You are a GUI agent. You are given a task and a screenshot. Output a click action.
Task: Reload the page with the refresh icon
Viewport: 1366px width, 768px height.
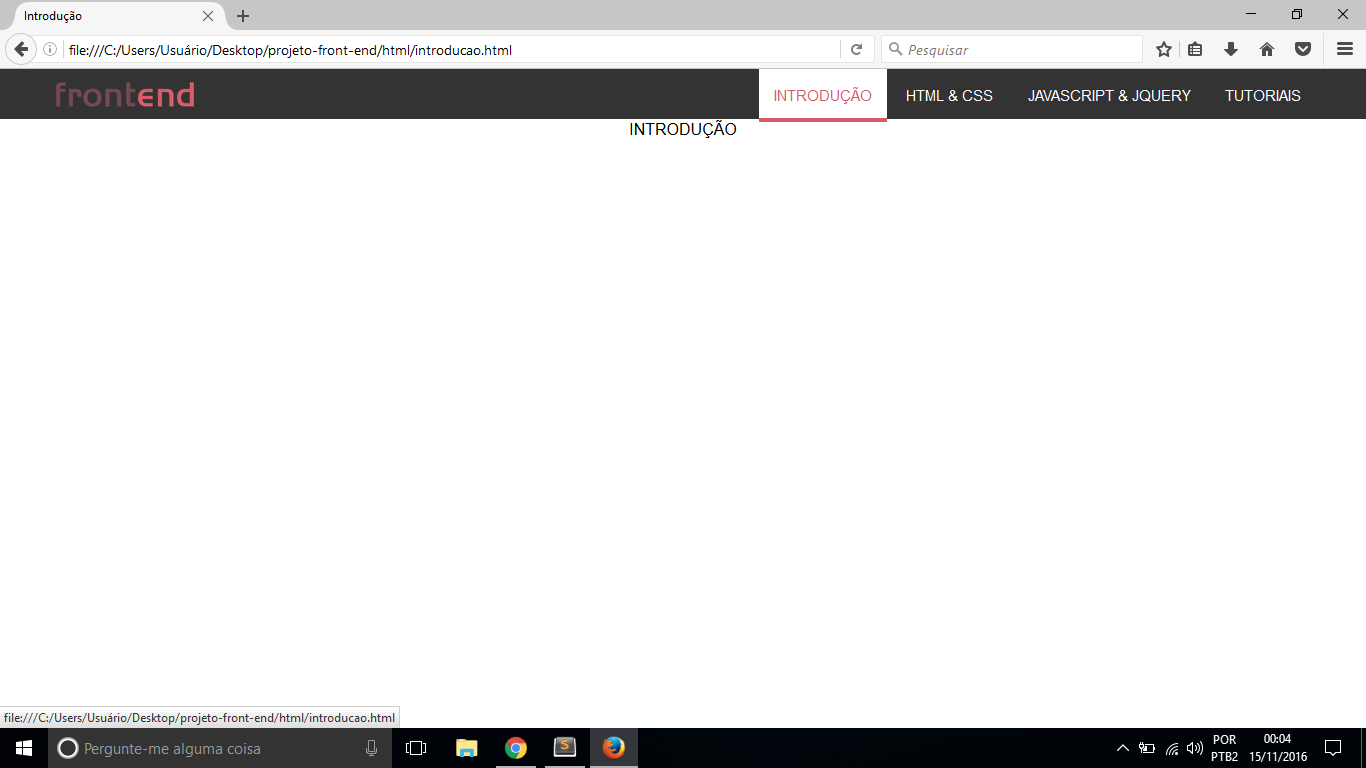click(x=857, y=49)
